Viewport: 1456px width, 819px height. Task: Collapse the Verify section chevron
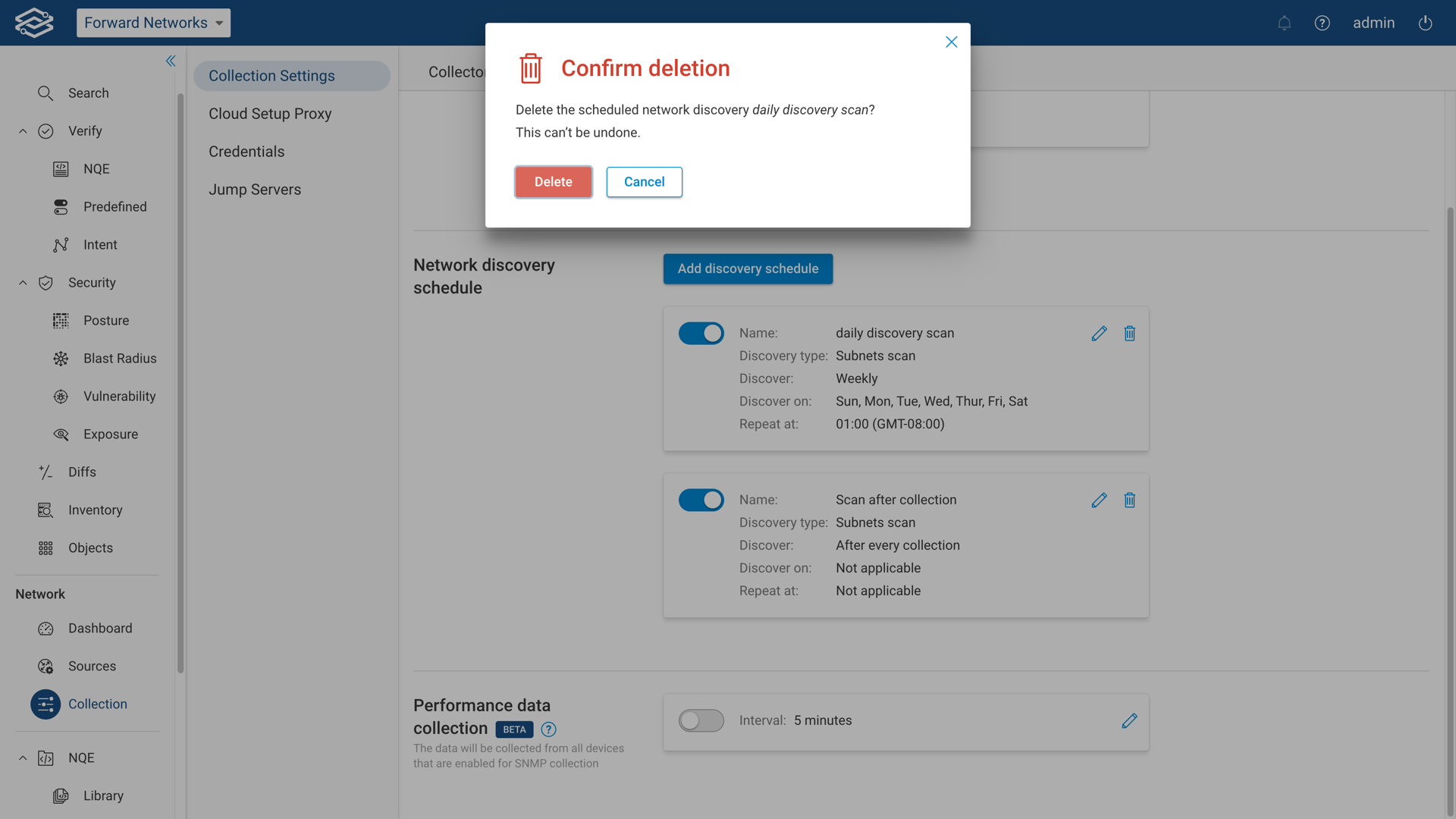[x=23, y=131]
